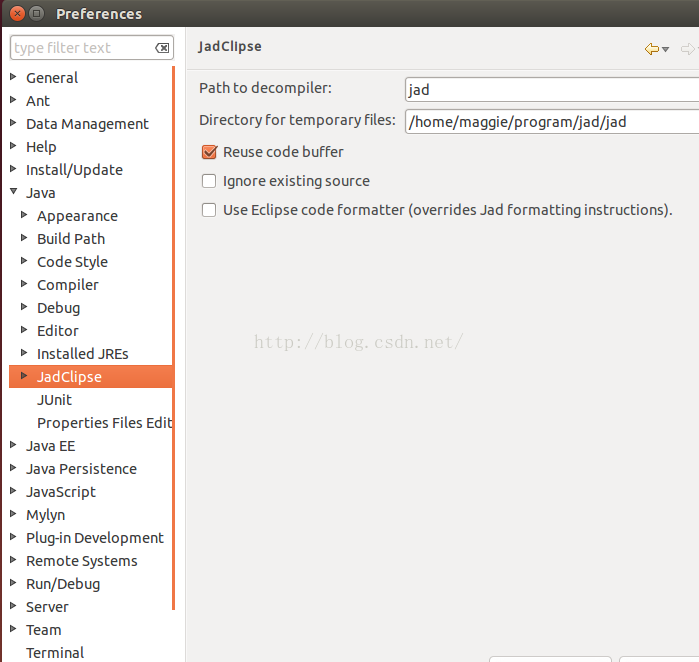Expand the Data Management node

point(13,123)
